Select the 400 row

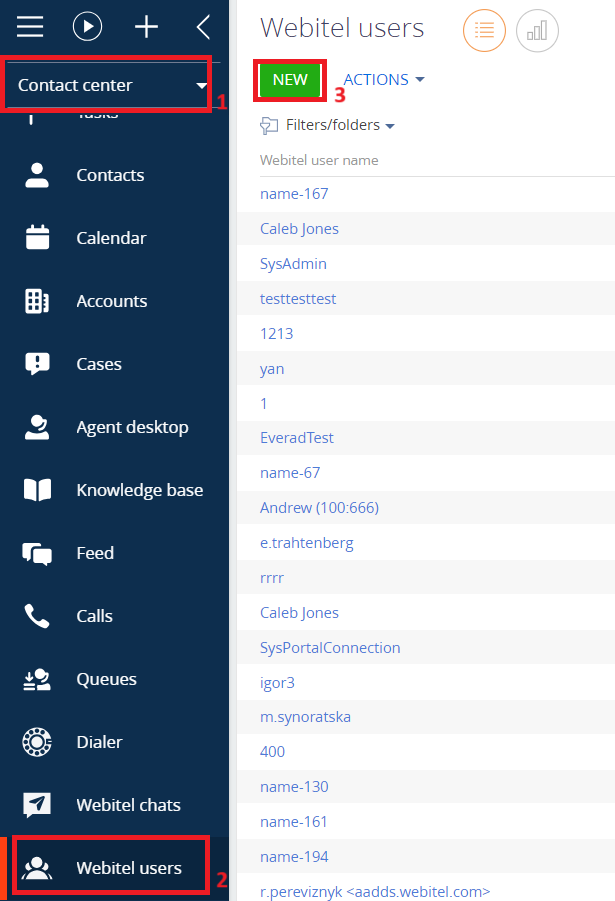coord(426,752)
